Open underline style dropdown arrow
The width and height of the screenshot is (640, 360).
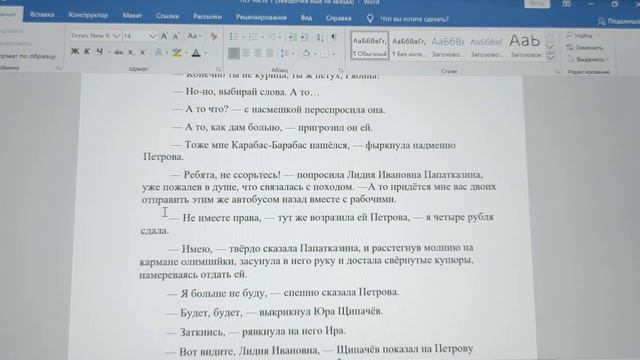click(x=109, y=52)
